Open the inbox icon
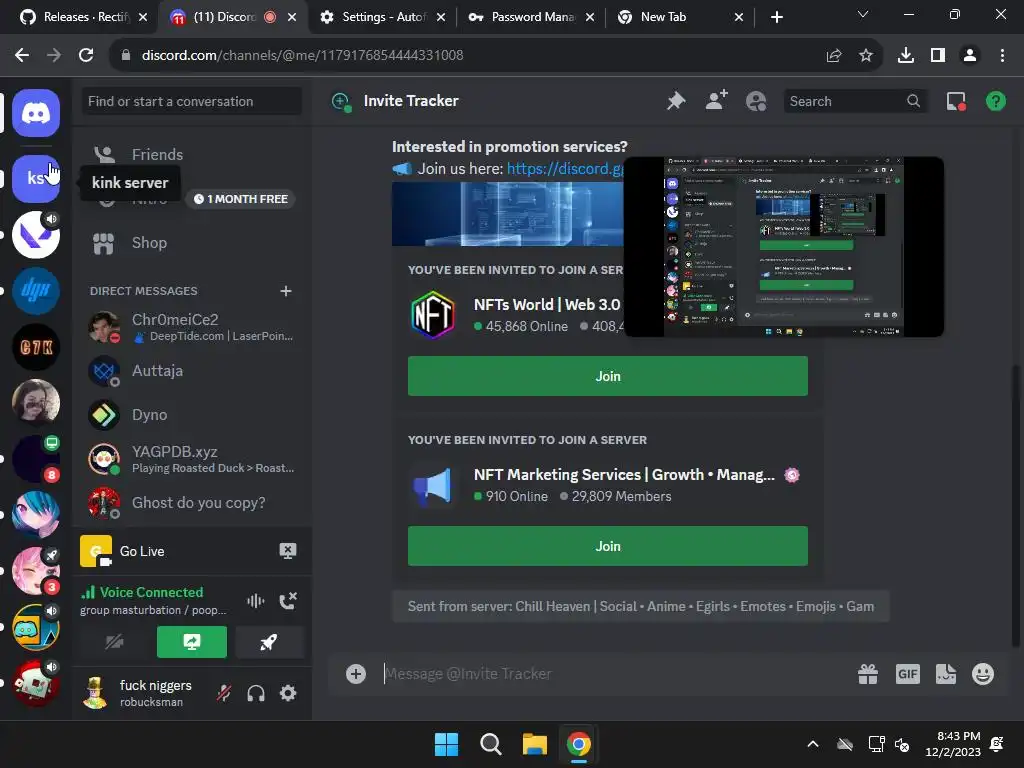This screenshot has width=1024, height=768. [x=956, y=101]
